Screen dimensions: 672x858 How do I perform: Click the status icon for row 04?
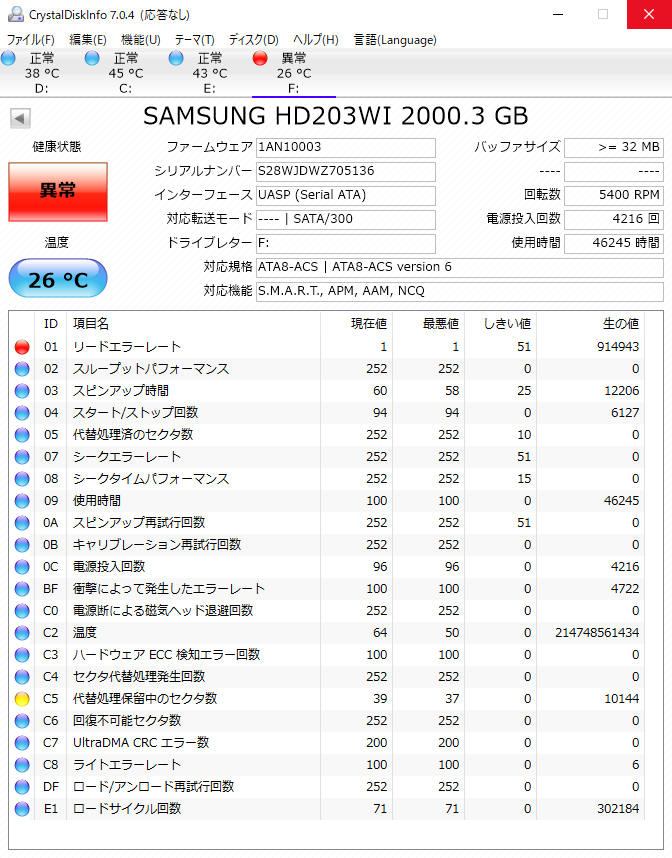click(x=22, y=413)
